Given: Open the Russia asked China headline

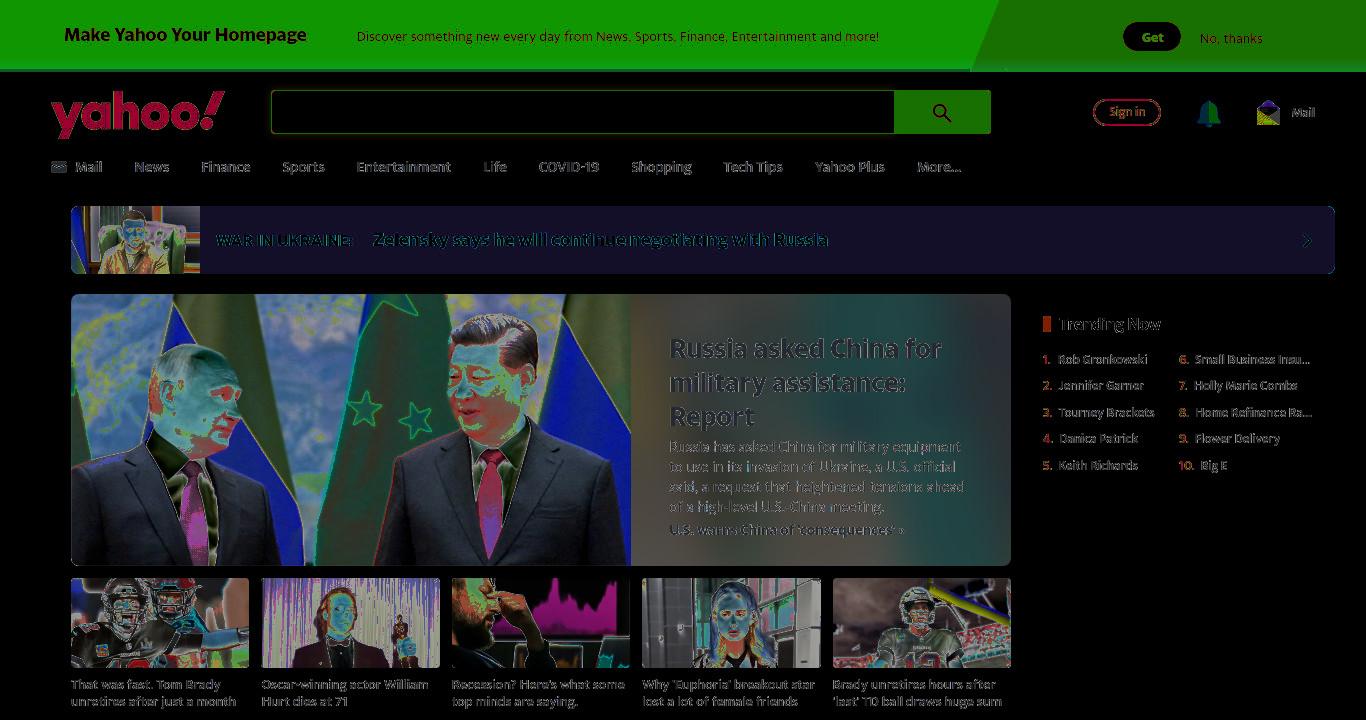Looking at the screenshot, I should (805, 382).
